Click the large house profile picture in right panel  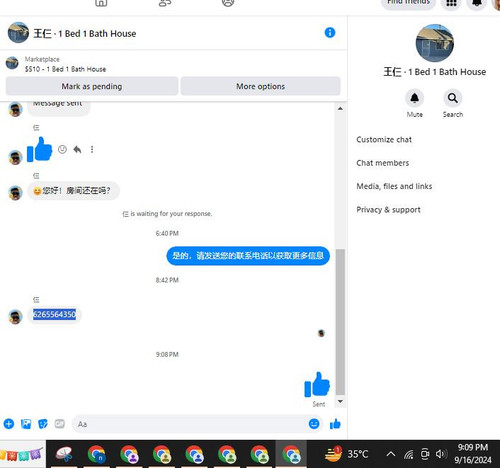[434, 43]
